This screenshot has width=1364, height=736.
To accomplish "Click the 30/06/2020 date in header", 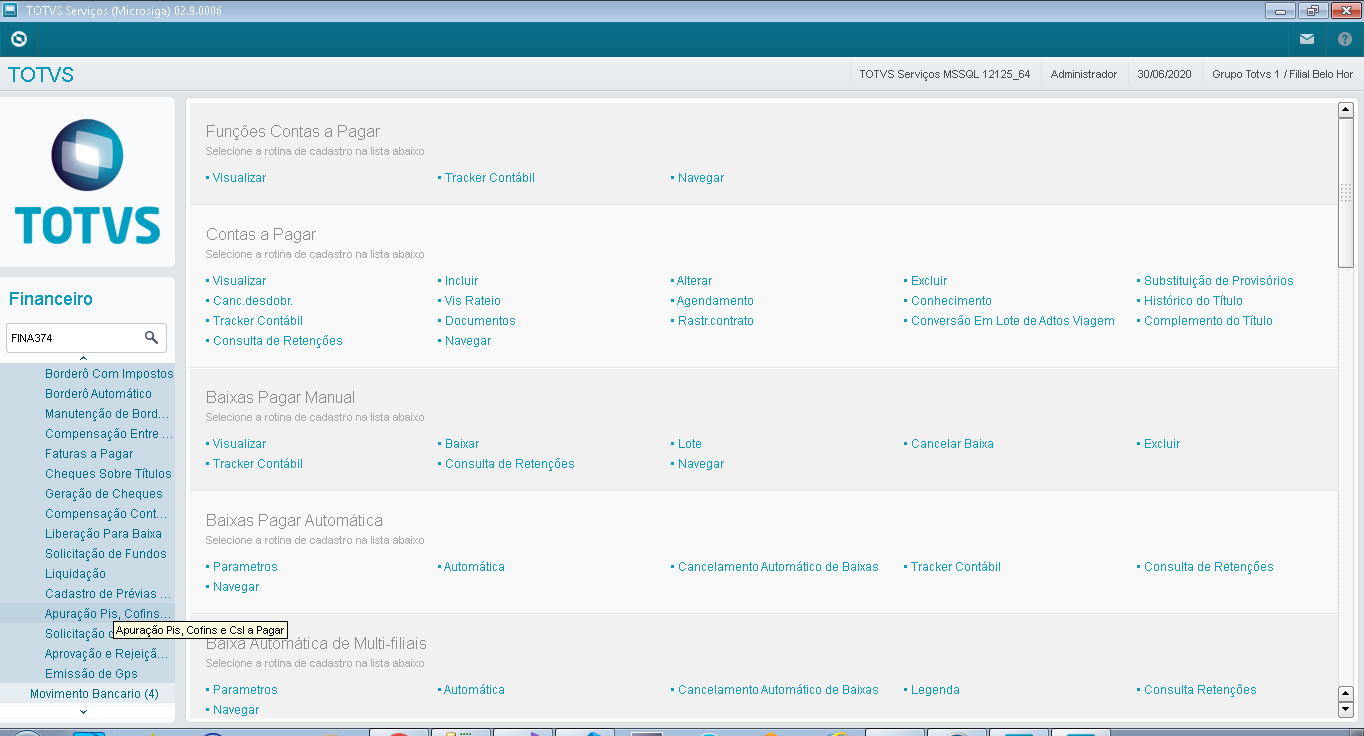I will pos(1165,74).
